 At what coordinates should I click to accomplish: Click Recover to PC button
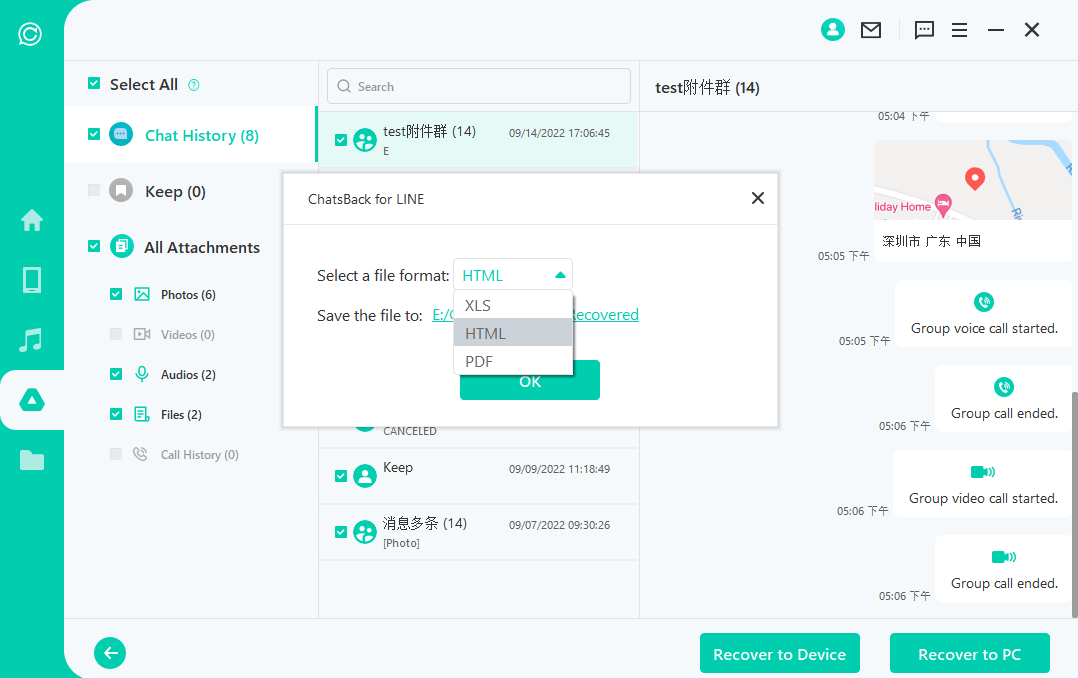(x=969, y=653)
